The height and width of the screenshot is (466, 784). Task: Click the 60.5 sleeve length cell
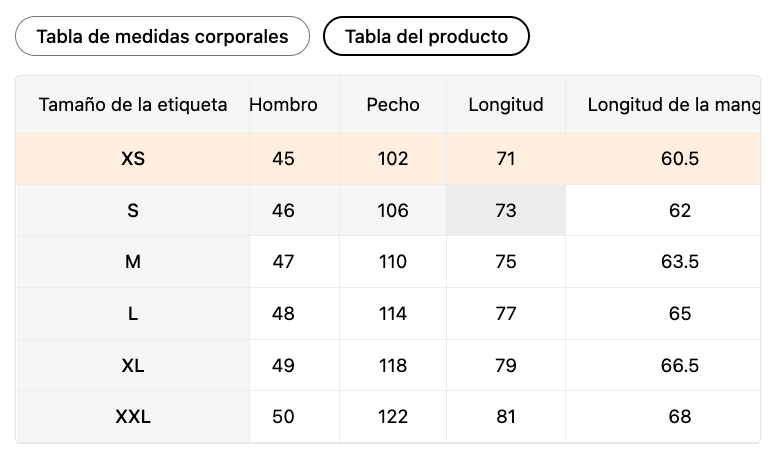coord(680,159)
